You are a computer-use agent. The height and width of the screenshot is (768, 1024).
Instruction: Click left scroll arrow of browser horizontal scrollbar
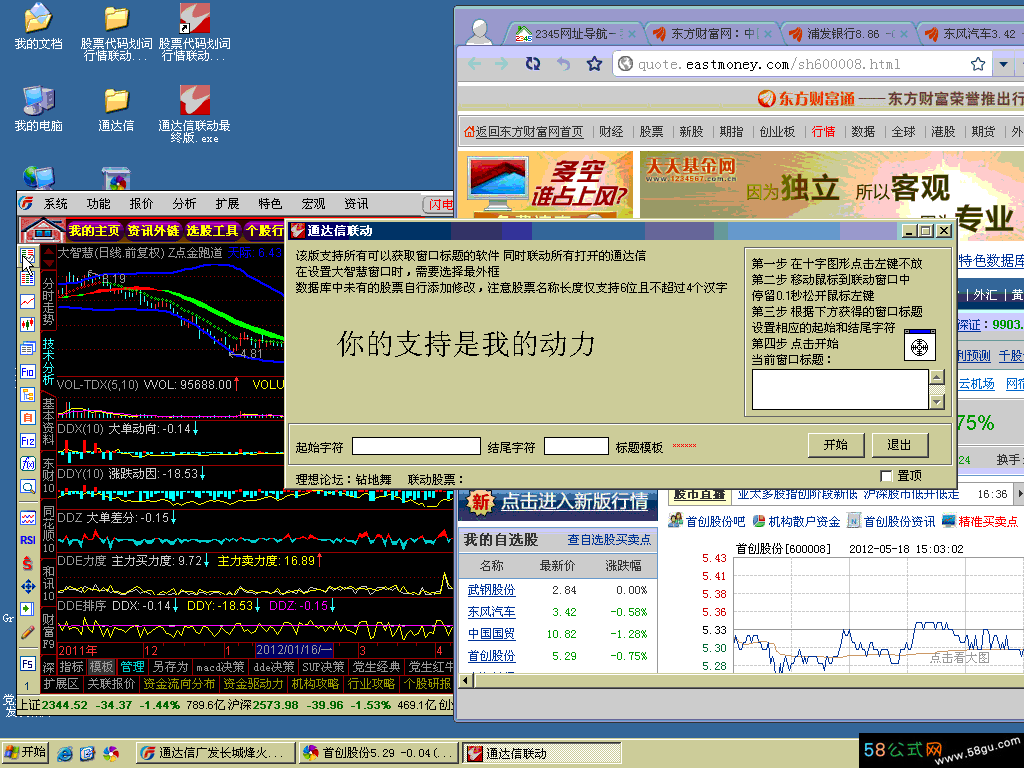coord(466,680)
